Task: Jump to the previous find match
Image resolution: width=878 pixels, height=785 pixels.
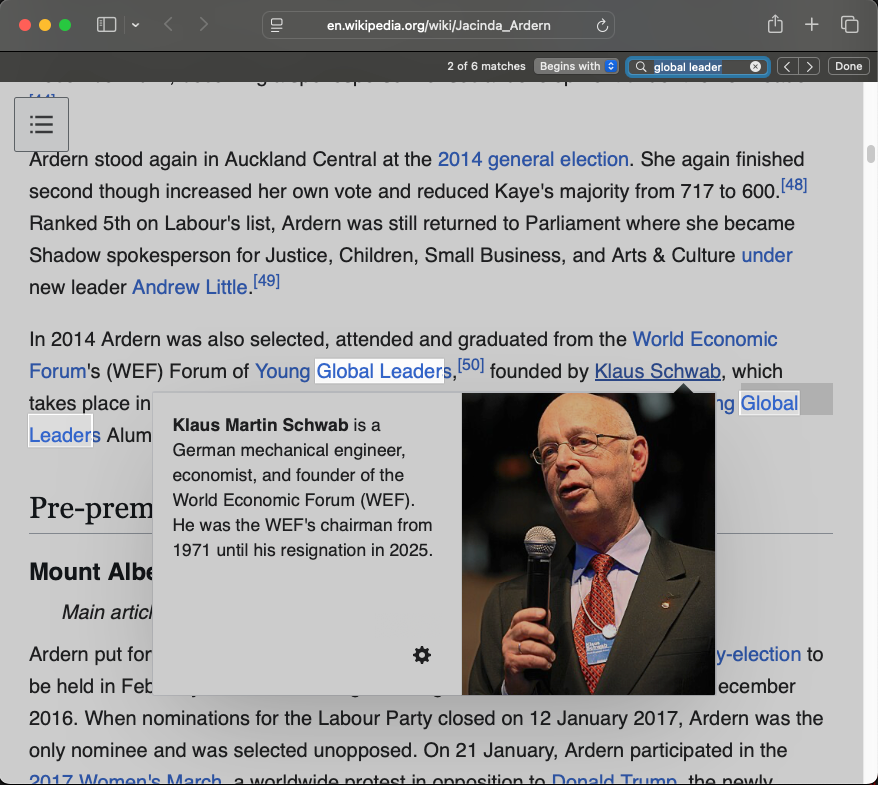Action: (x=787, y=67)
